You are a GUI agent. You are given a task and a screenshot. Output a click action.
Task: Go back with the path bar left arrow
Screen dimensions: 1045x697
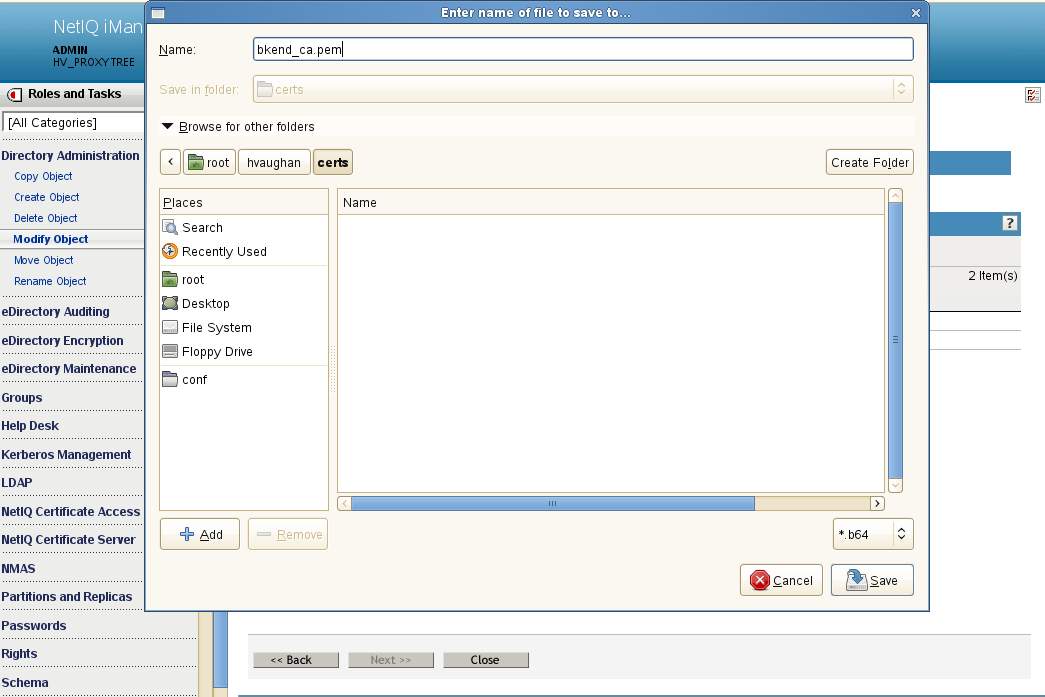coord(171,162)
